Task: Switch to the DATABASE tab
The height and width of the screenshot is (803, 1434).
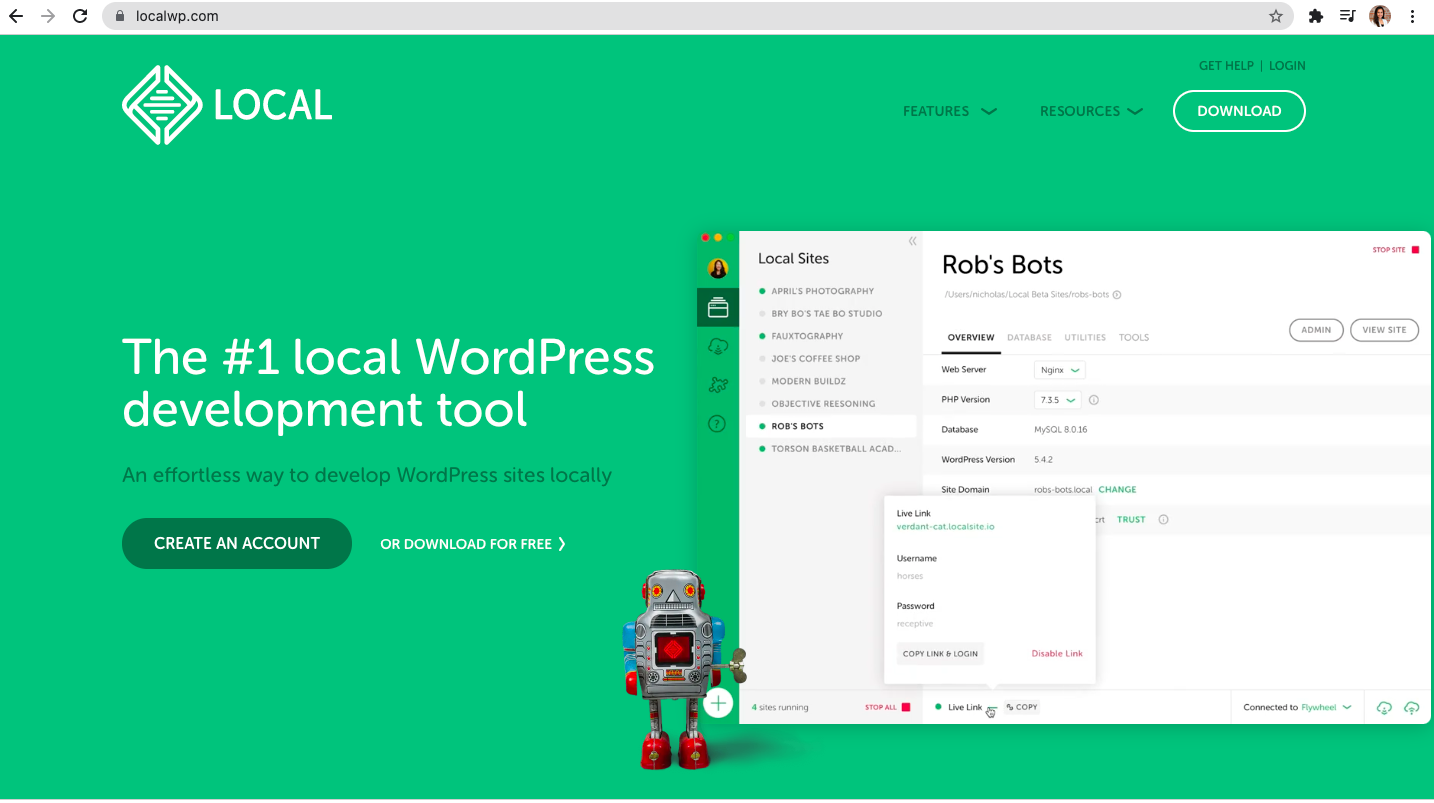Action: [x=1029, y=338]
